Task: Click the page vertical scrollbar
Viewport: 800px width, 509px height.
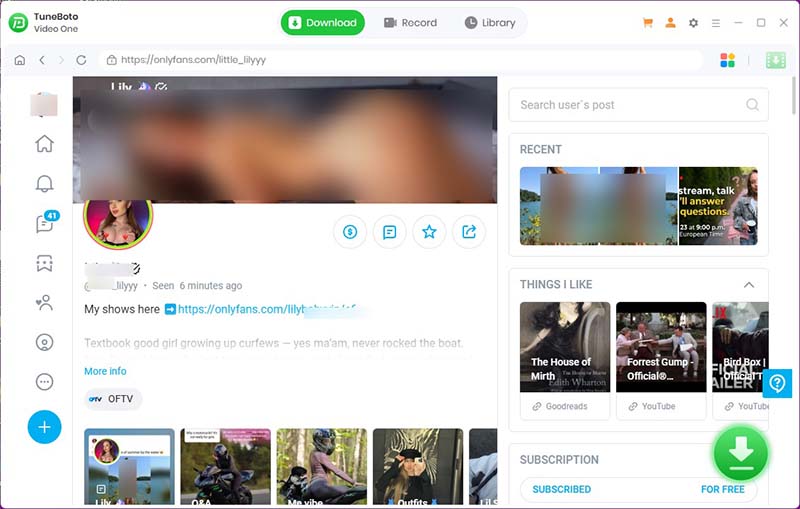Action: point(794,96)
